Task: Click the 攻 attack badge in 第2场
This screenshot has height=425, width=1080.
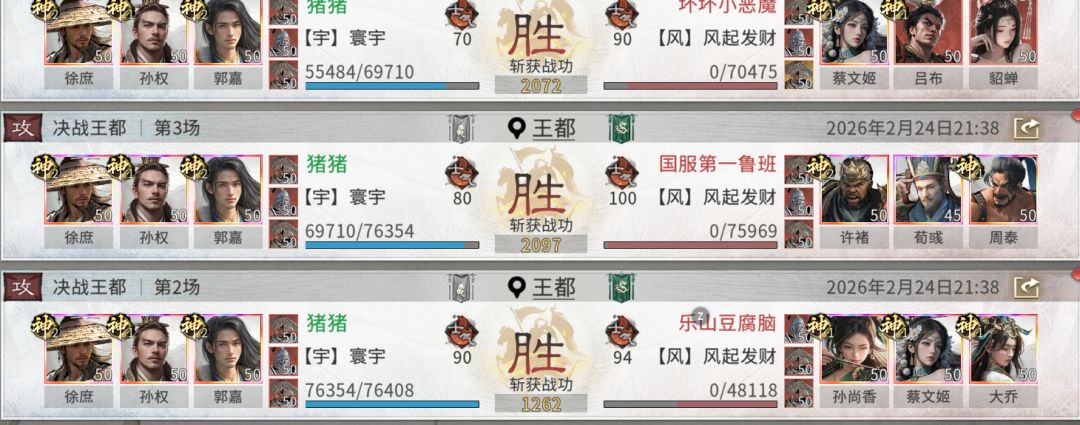Action: pyautogui.click(x=23, y=287)
